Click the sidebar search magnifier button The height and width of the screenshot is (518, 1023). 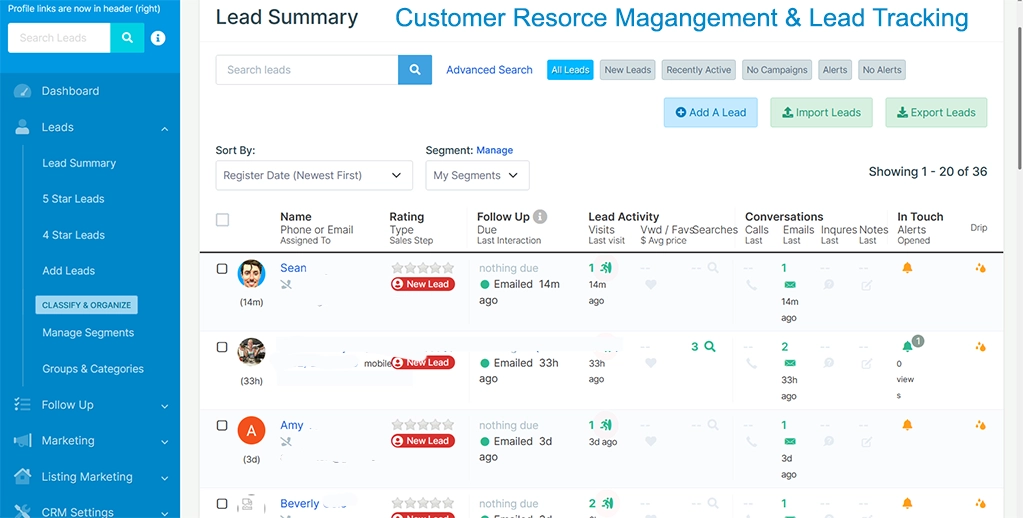(x=127, y=38)
